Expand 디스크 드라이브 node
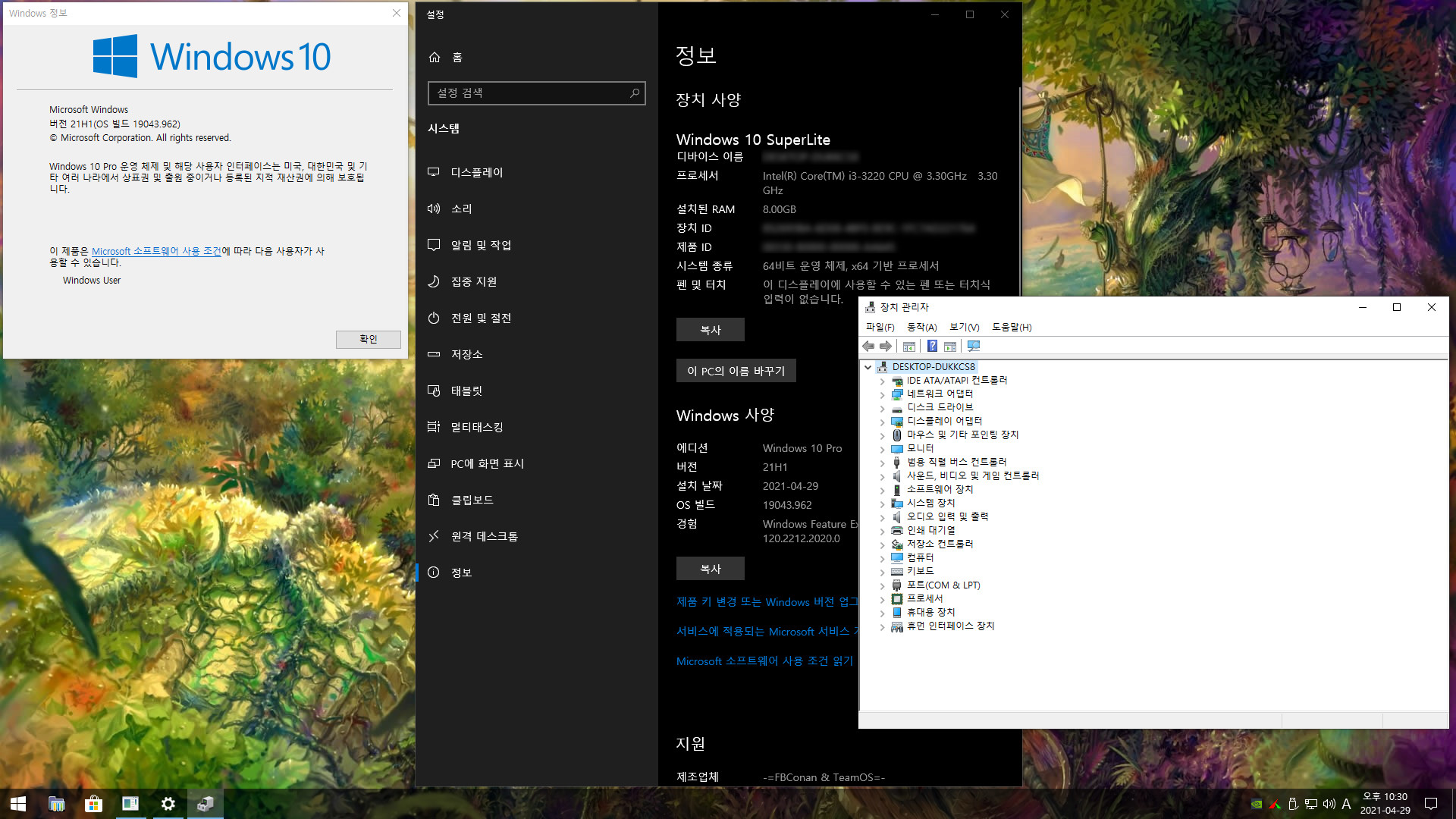 pos(882,409)
